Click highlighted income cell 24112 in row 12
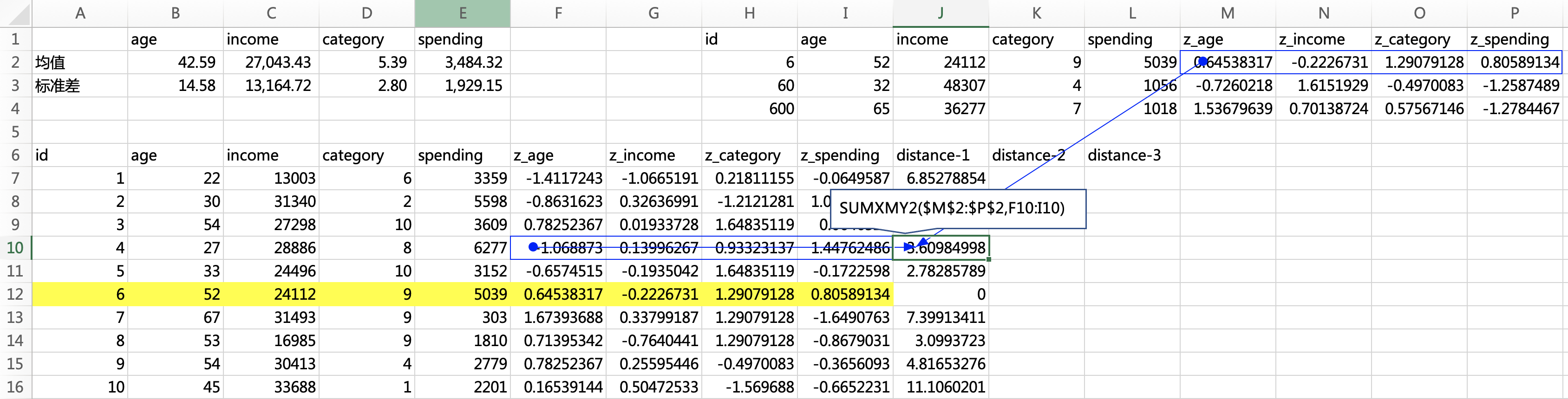The width and height of the screenshot is (1568, 399). [x=271, y=295]
